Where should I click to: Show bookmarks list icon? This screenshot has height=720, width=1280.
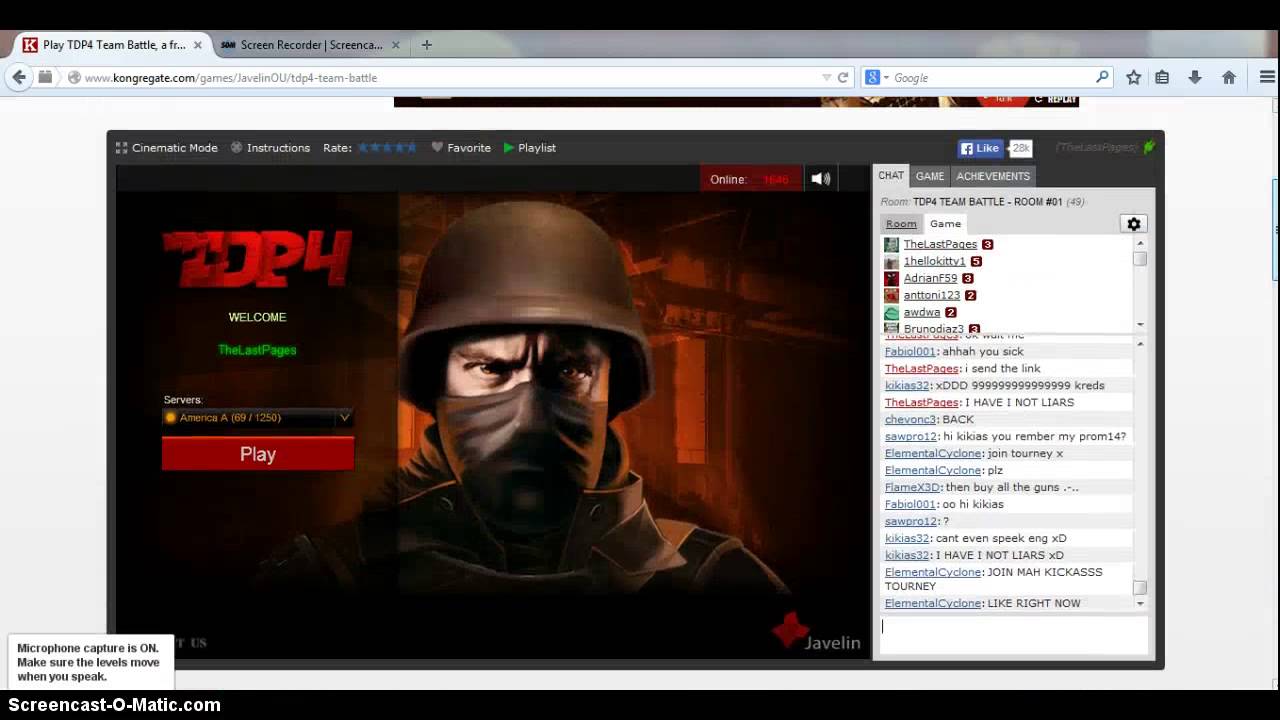pyautogui.click(x=1162, y=77)
